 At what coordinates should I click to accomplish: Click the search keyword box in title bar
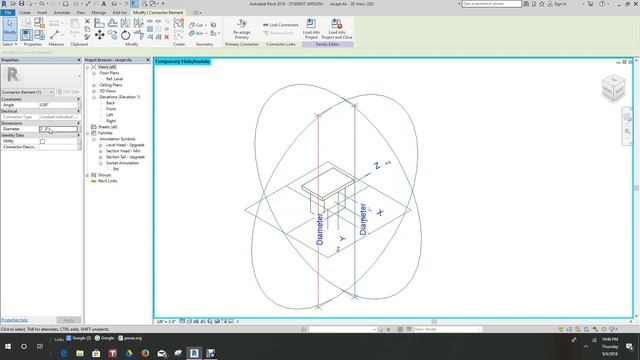click(491, 4)
